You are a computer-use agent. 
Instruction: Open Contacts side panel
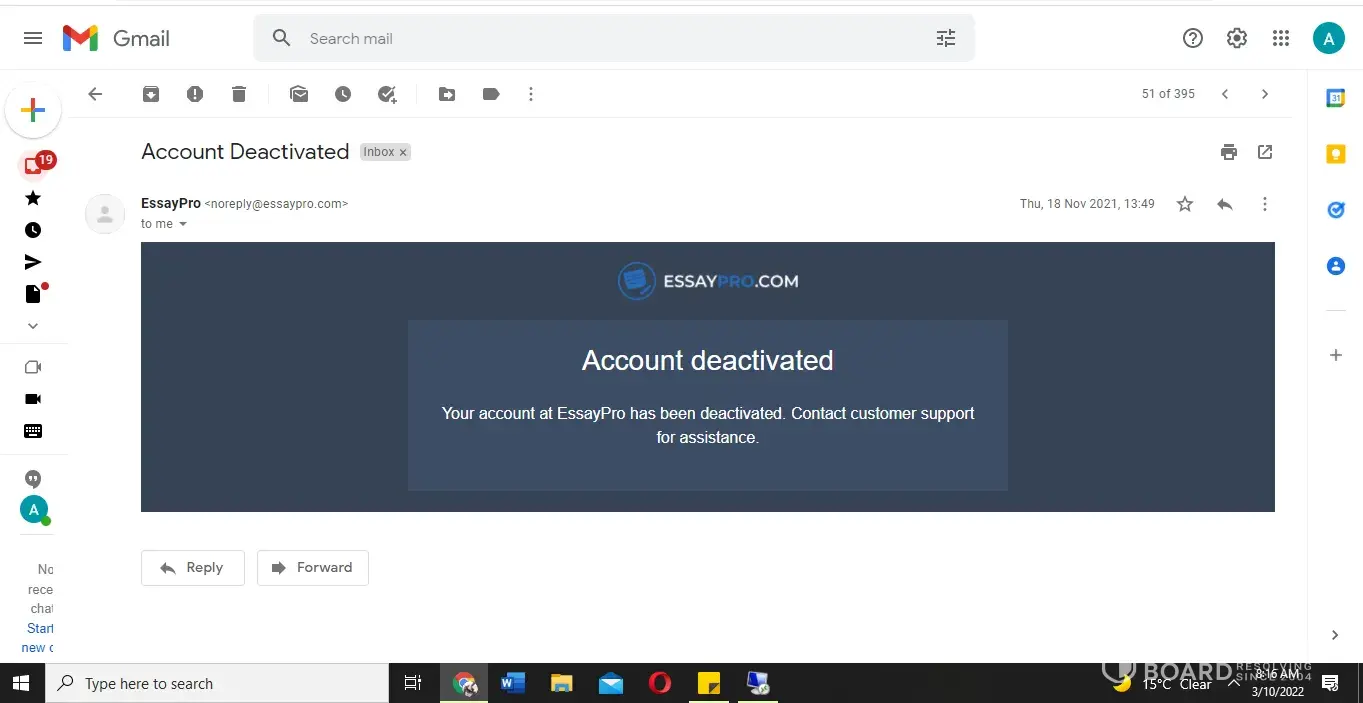[x=1336, y=266]
